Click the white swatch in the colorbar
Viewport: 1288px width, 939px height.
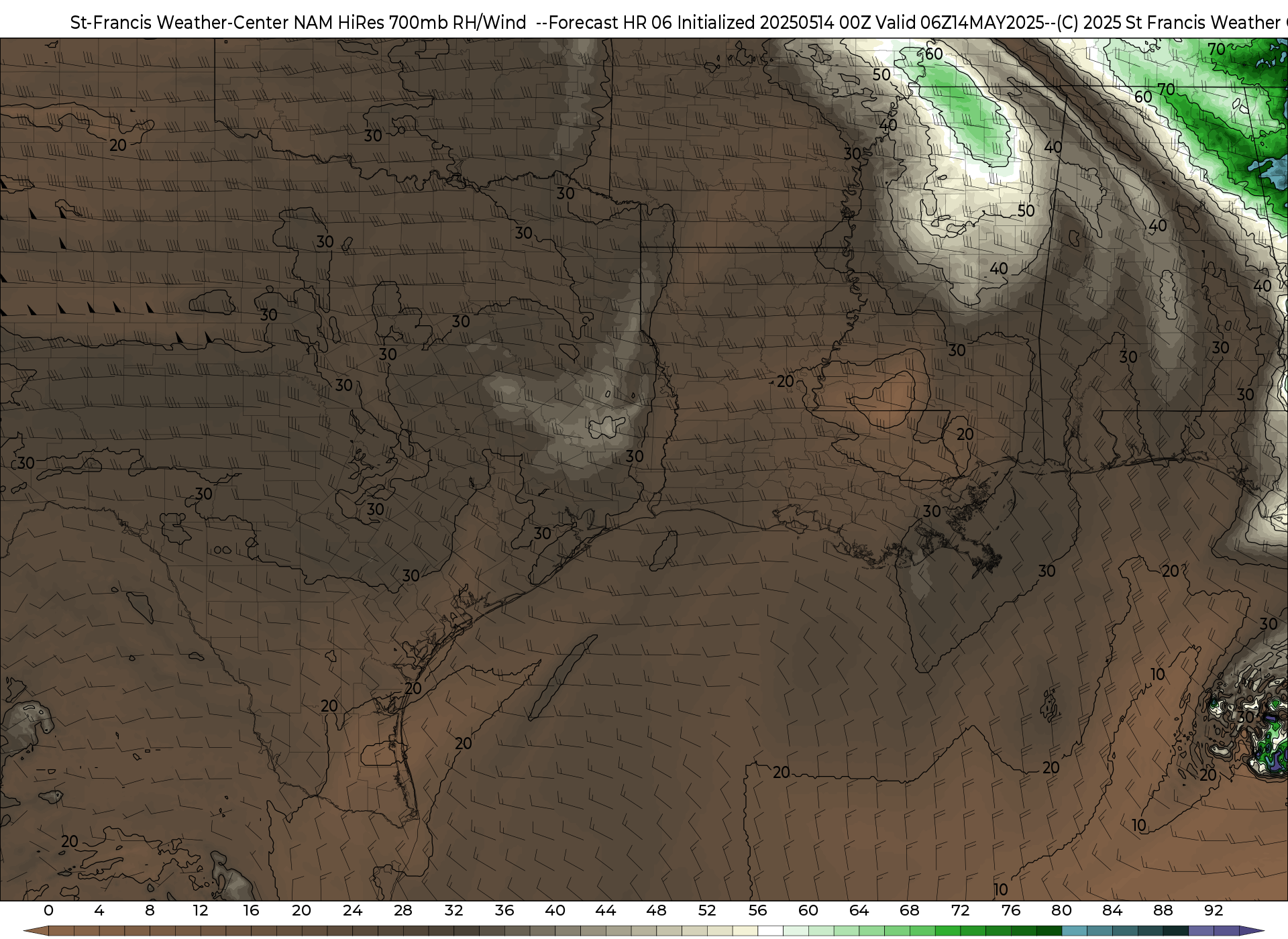(770, 932)
